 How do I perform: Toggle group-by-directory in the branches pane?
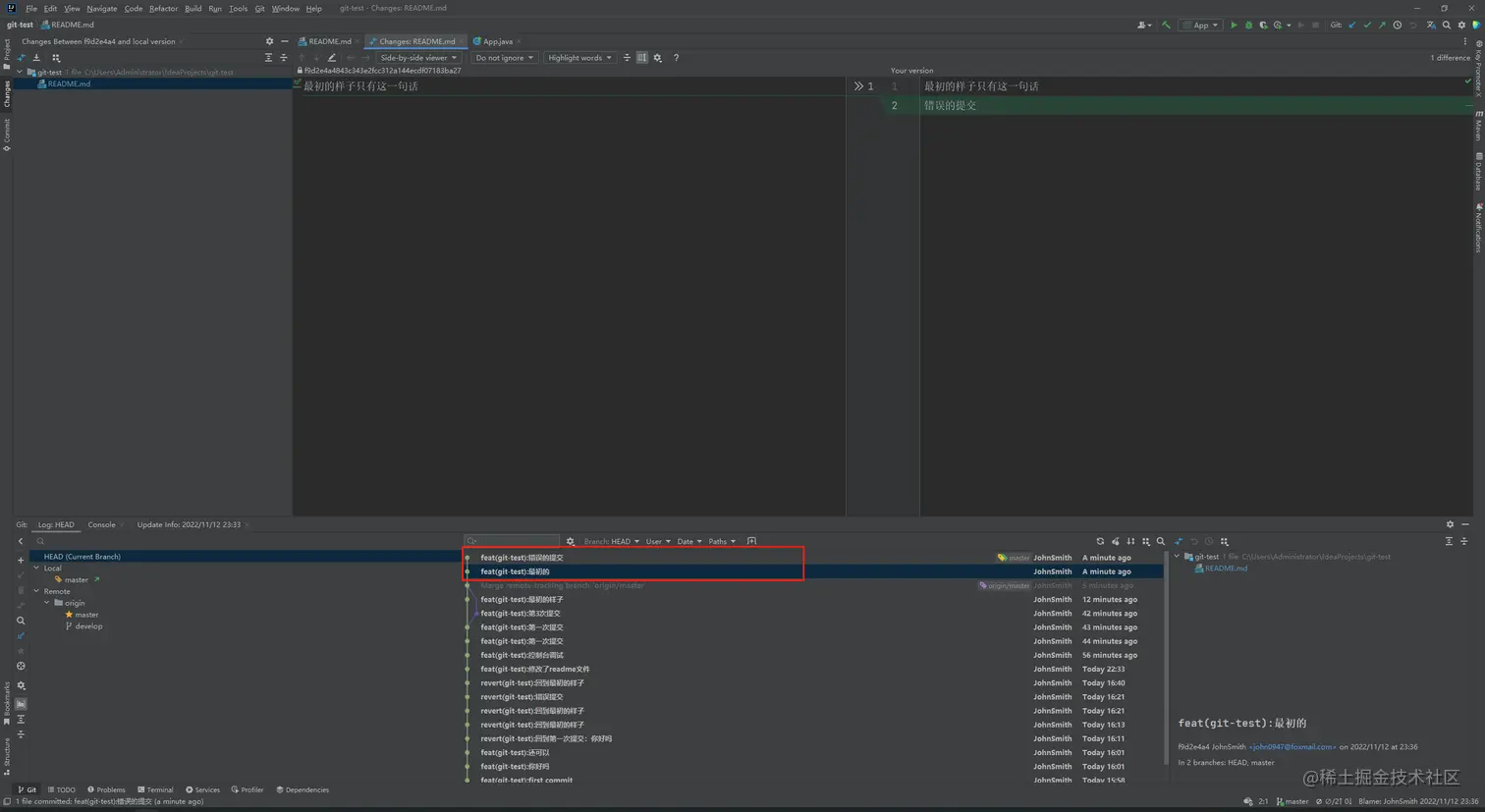(x=21, y=705)
